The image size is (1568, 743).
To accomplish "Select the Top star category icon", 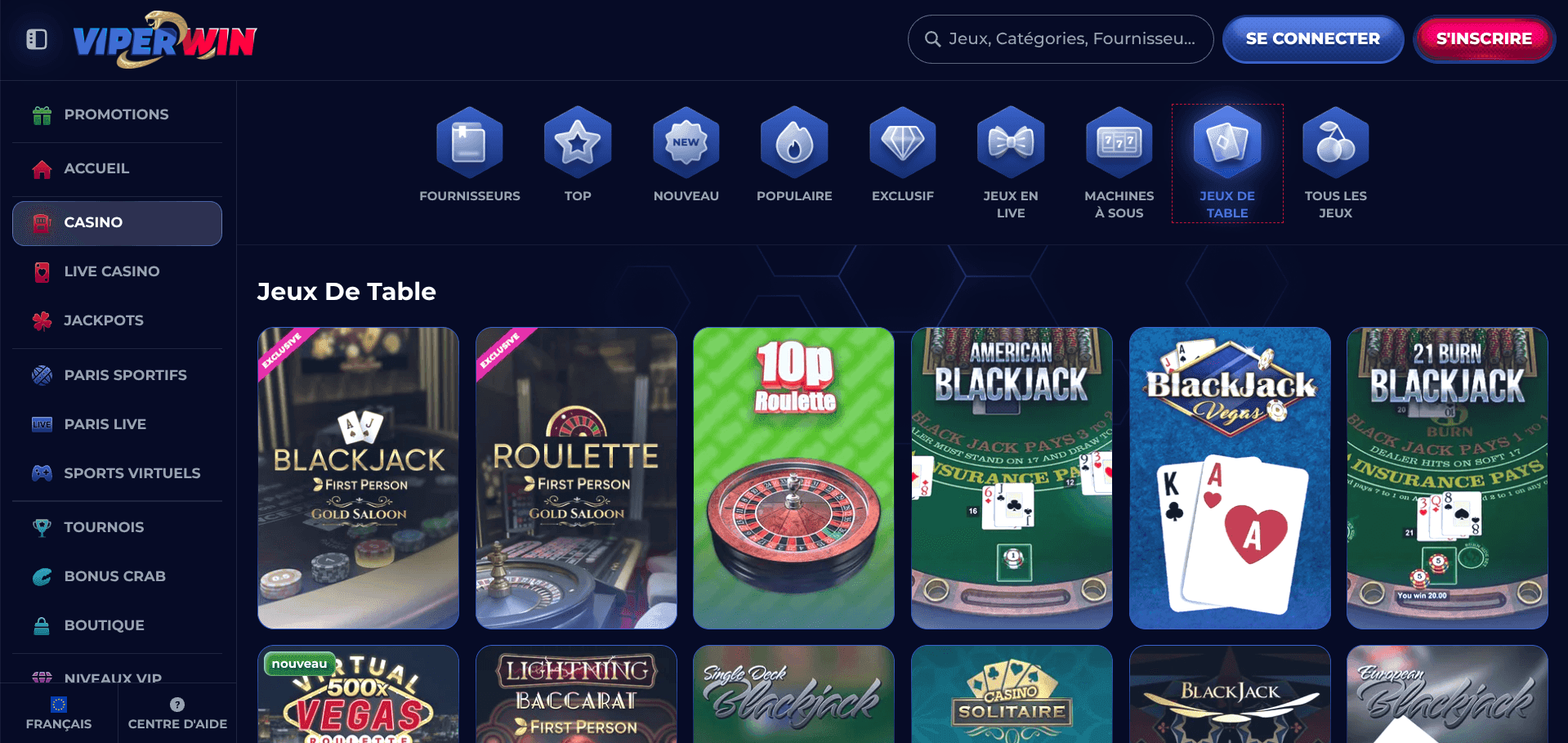I will pos(578,143).
